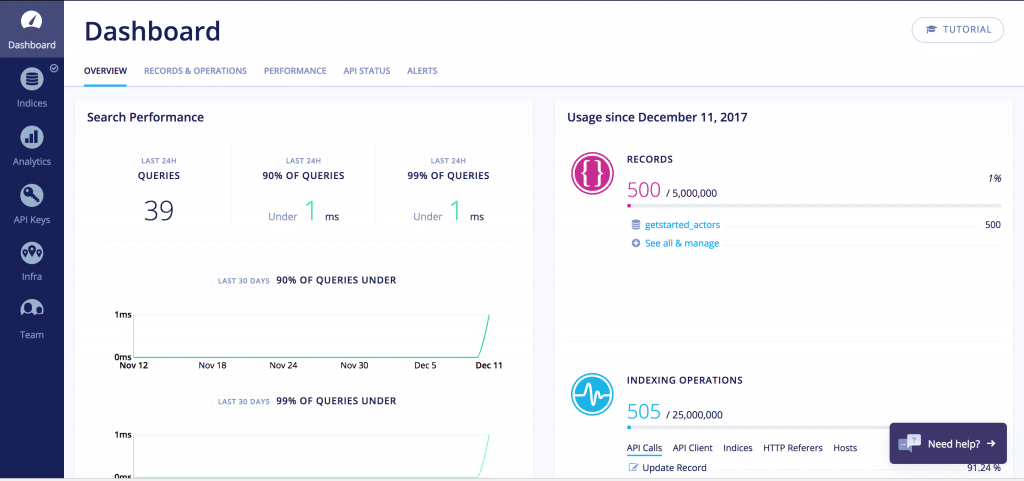Viewport: 1024px width, 481px height.
Task: Open the Indices section in sidebar
Action: (x=31, y=87)
